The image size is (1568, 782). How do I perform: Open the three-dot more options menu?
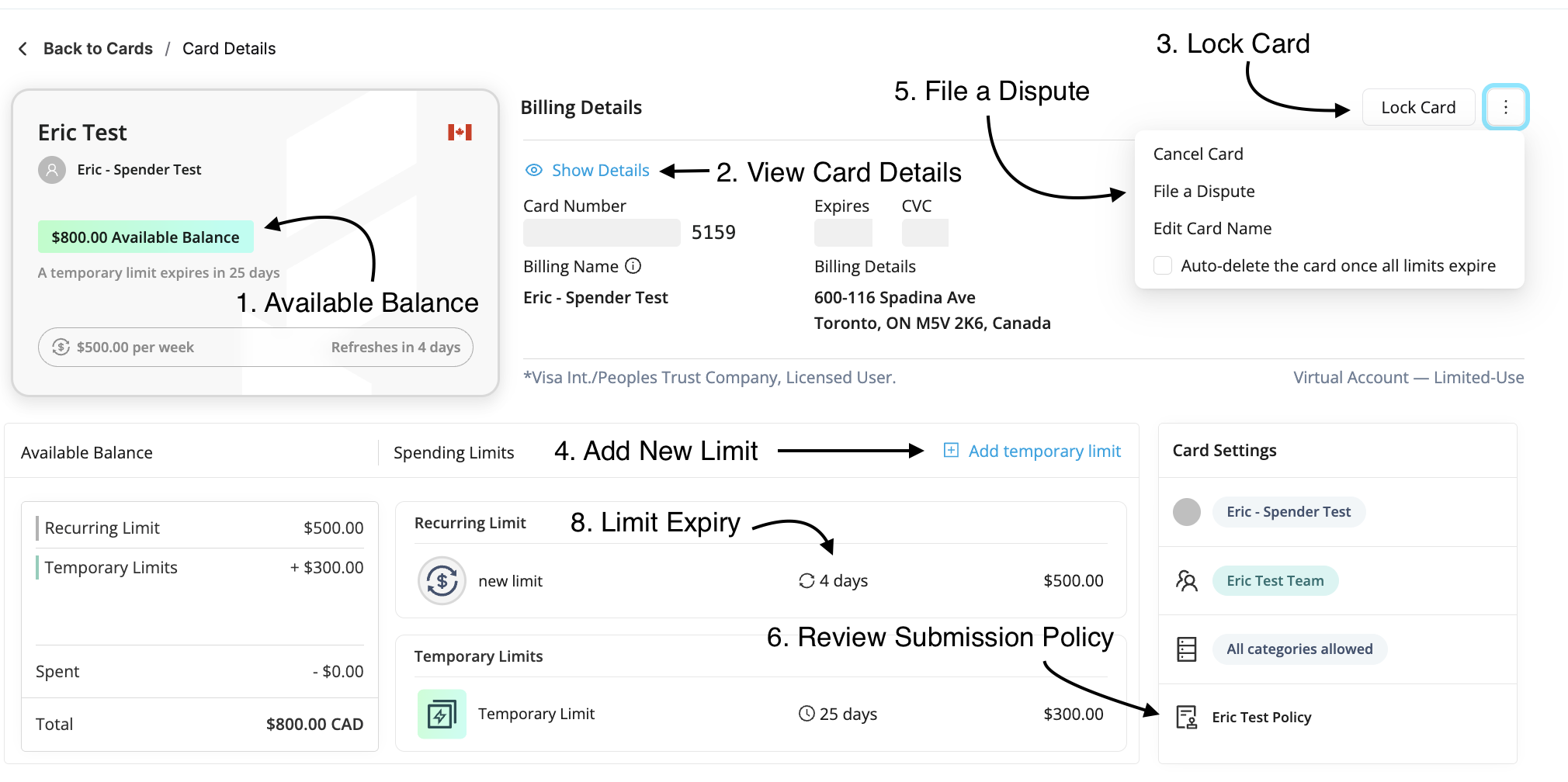(1505, 107)
